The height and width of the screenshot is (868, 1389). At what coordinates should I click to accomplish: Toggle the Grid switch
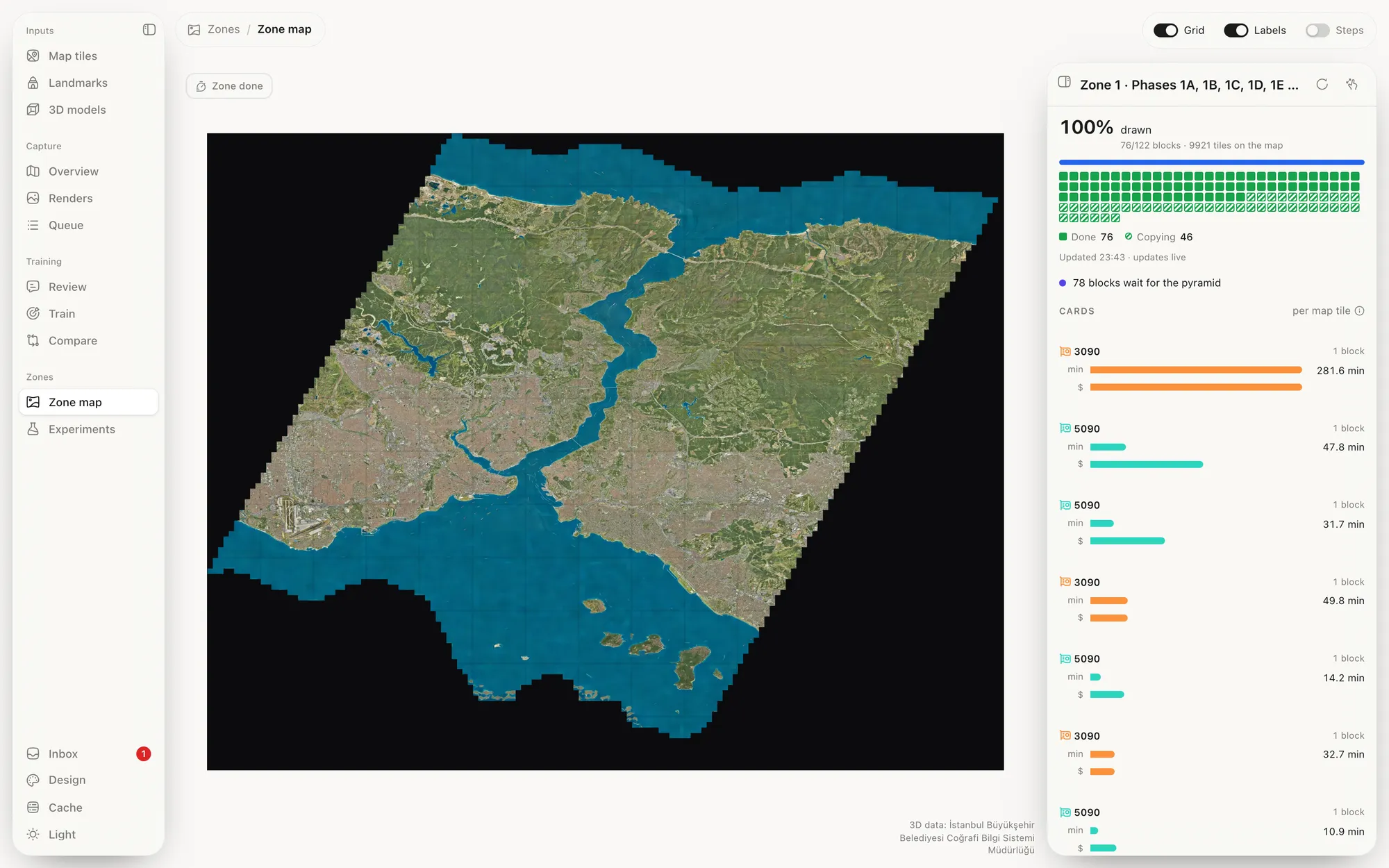point(1165,31)
